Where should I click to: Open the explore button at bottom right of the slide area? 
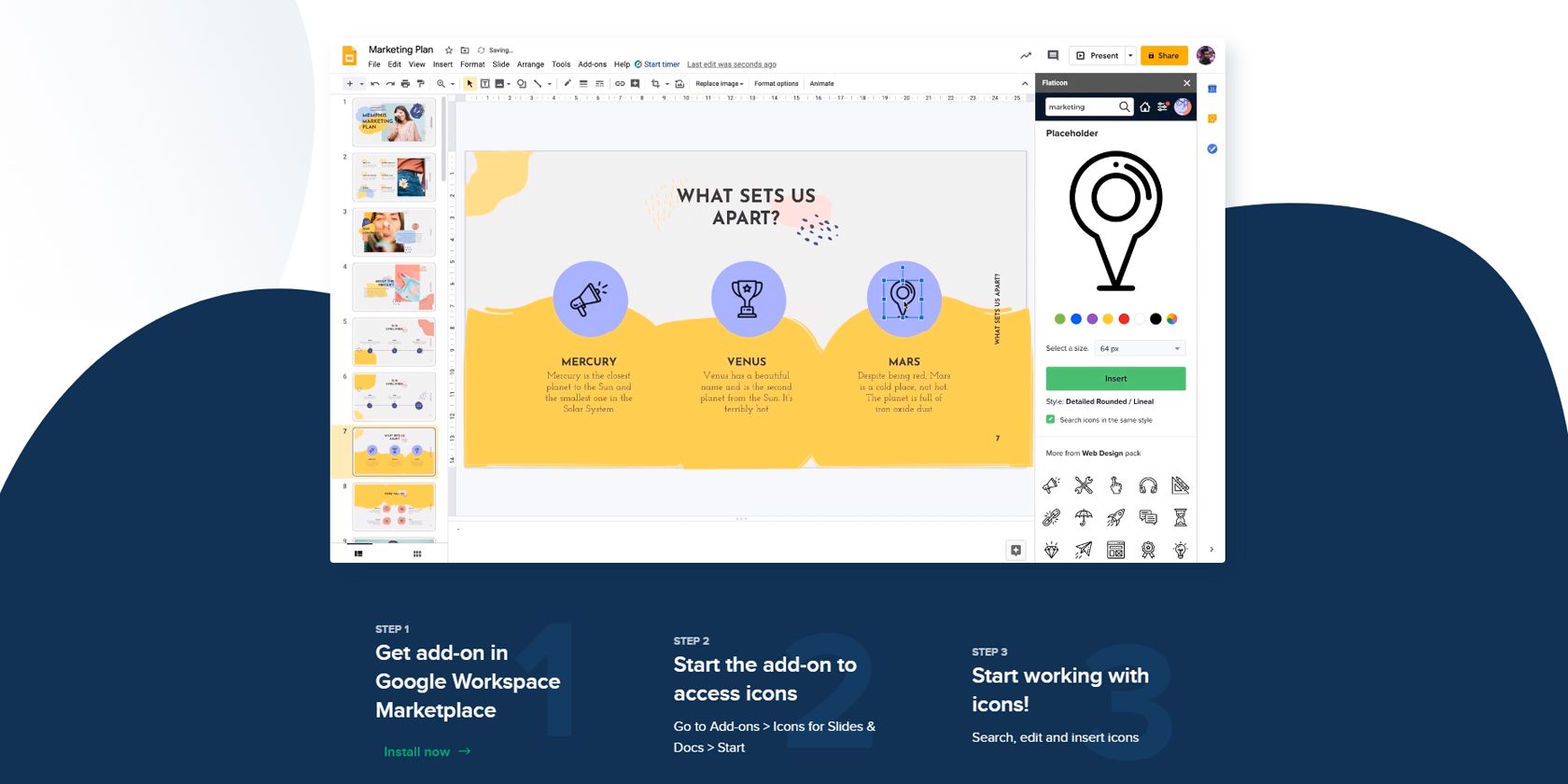(x=1016, y=551)
